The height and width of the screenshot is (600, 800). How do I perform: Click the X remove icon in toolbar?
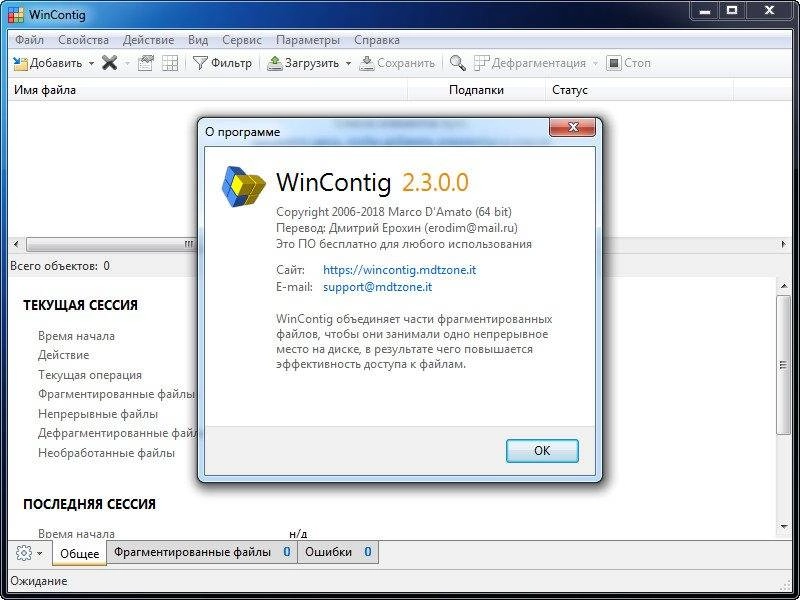(110, 63)
